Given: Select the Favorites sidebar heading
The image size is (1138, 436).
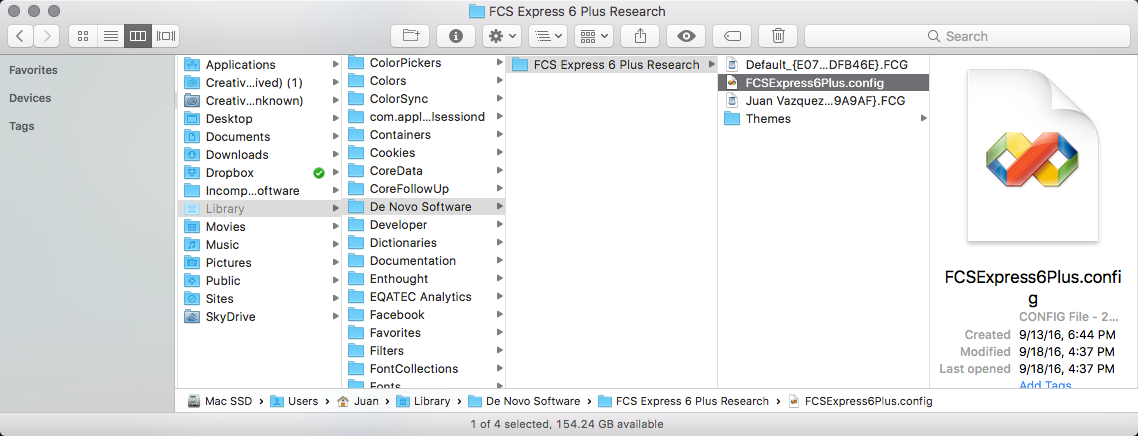Looking at the screenshot, I should 33,70.
